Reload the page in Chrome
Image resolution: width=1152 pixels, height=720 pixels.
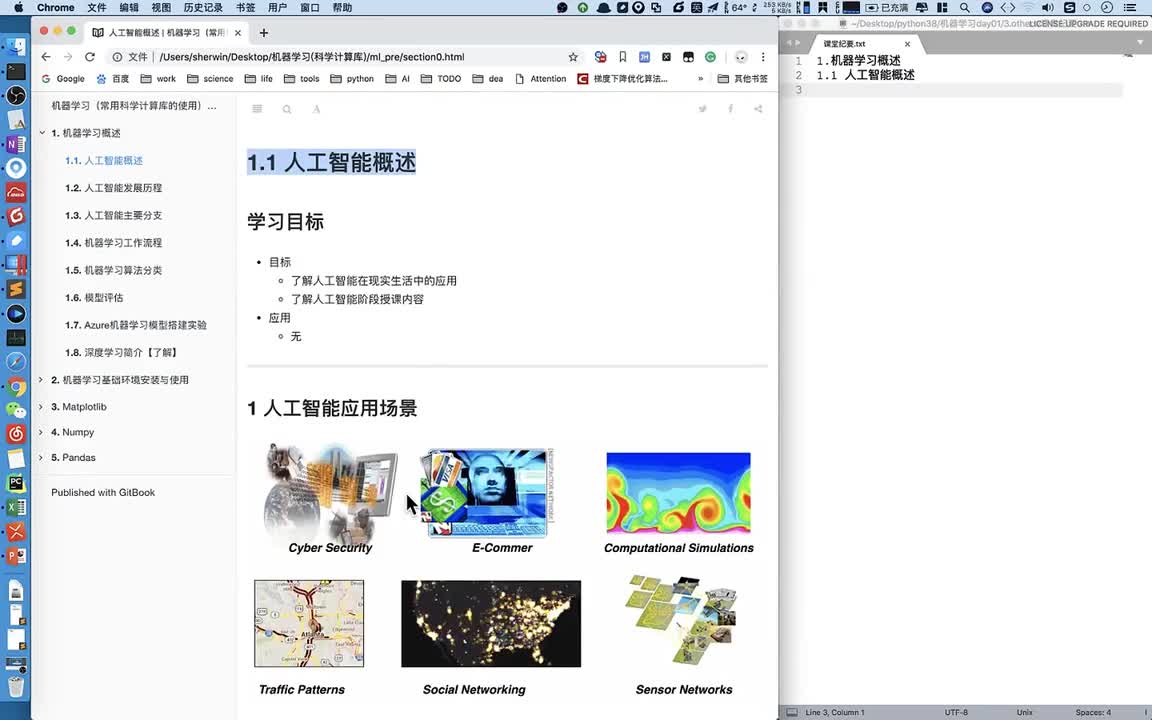(x=90, y=57)
